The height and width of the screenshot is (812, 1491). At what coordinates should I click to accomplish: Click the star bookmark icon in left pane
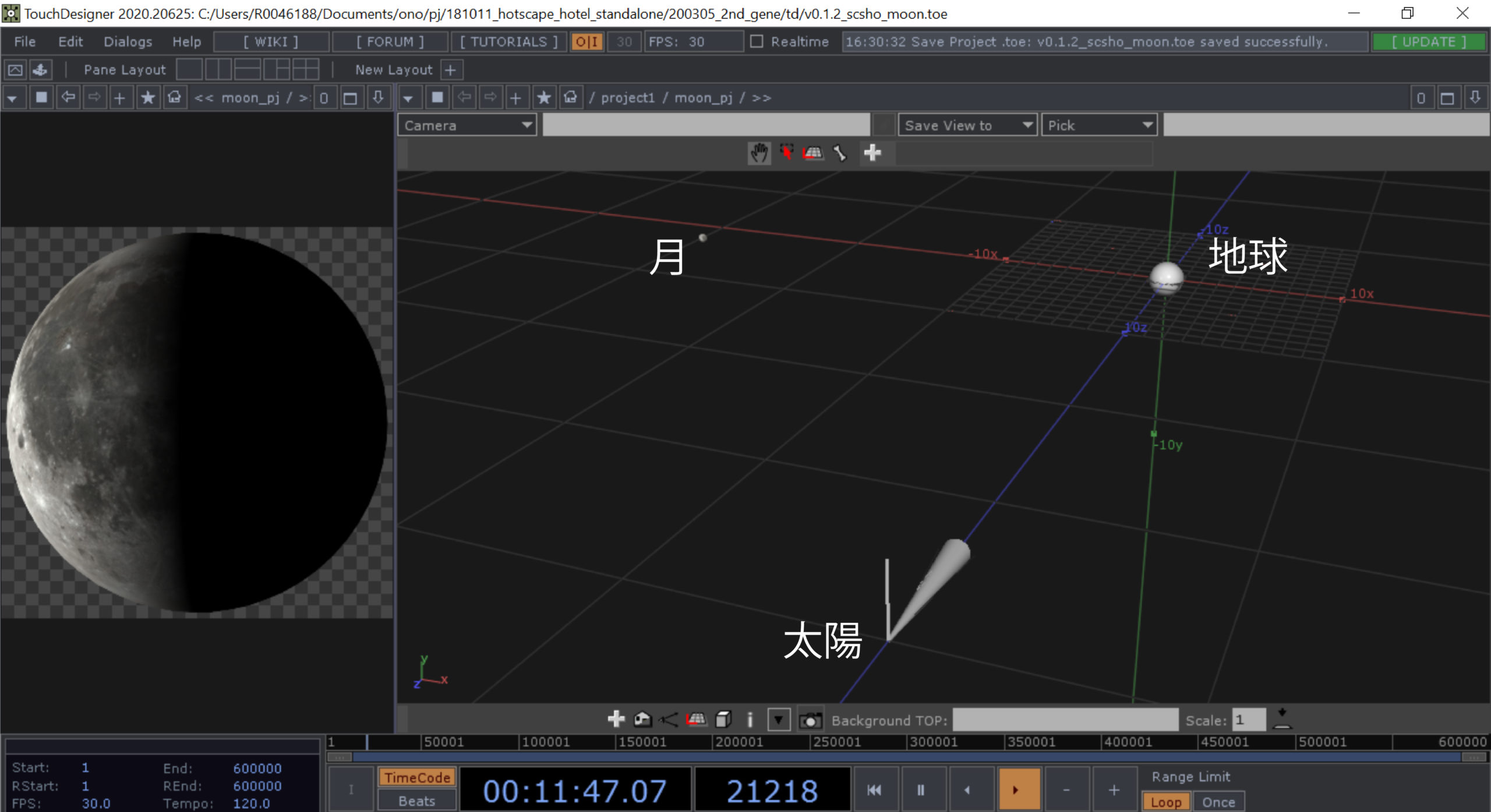(148, 98)
